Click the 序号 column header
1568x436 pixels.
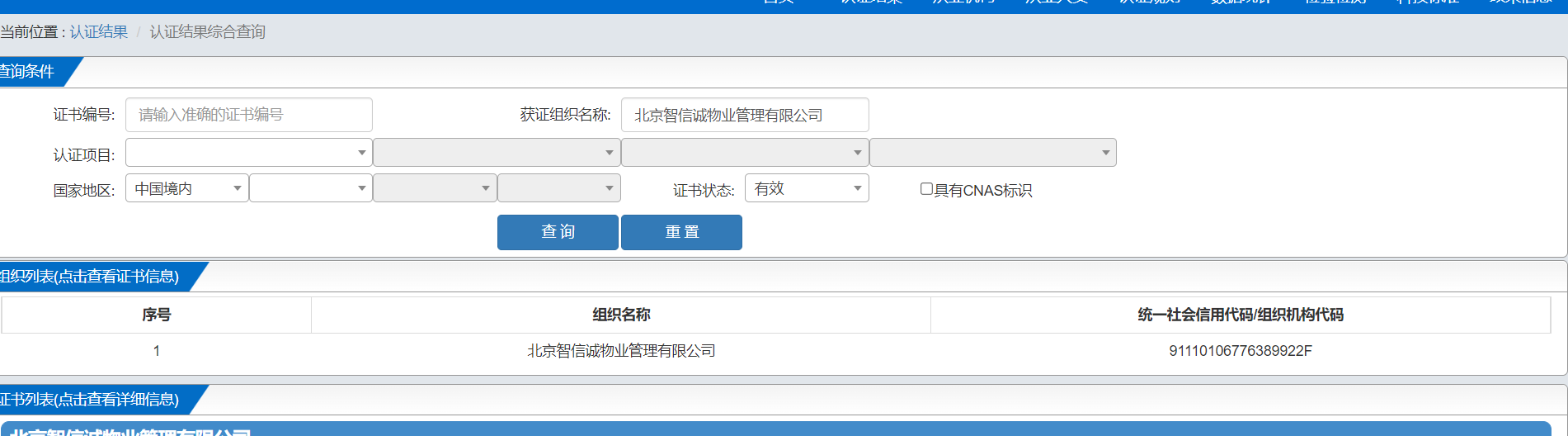(157, 315)
